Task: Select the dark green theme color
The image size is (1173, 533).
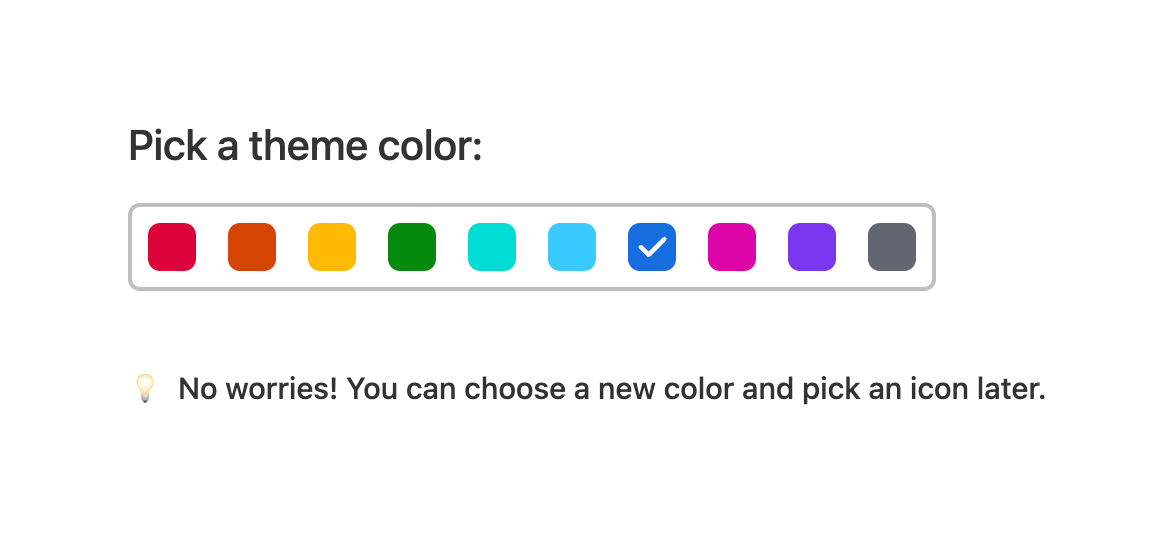Action: tap(412, 247)
